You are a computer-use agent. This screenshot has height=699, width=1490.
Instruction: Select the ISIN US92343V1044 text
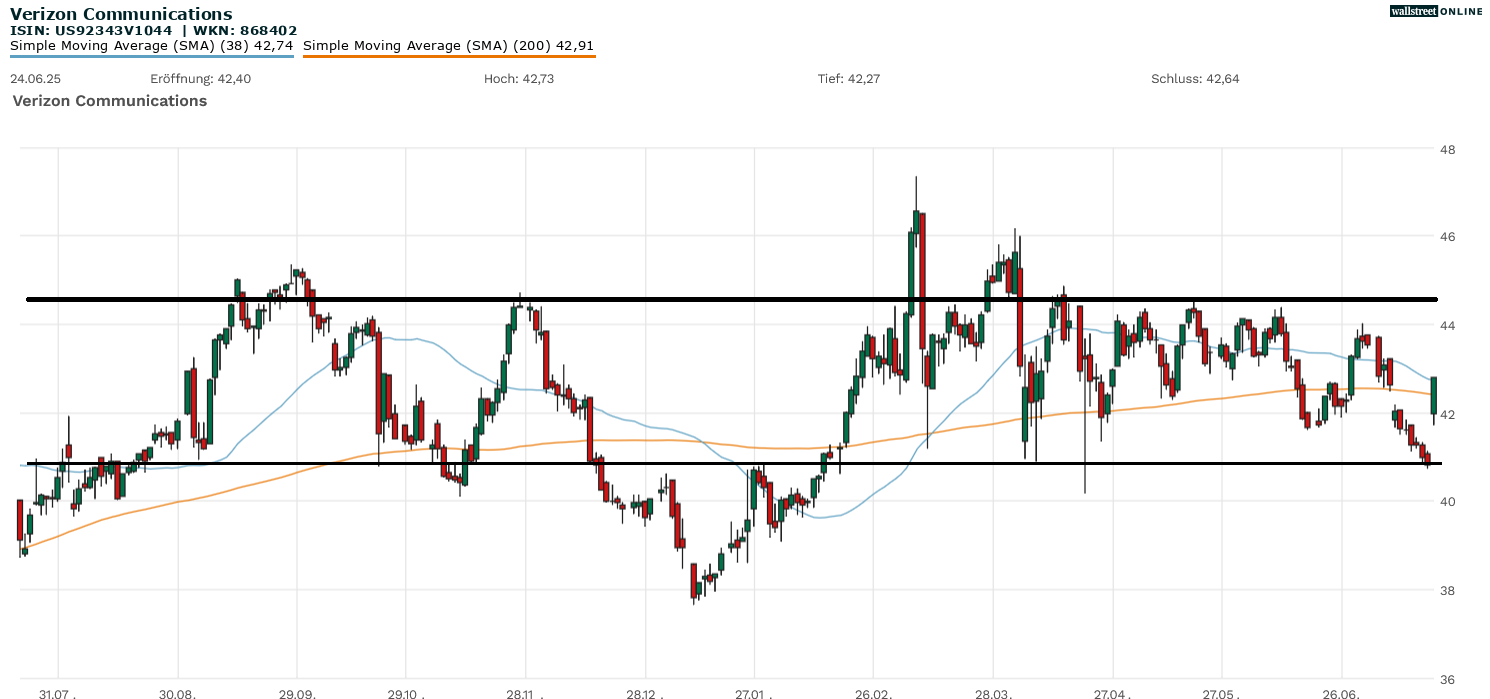point(91,31)
